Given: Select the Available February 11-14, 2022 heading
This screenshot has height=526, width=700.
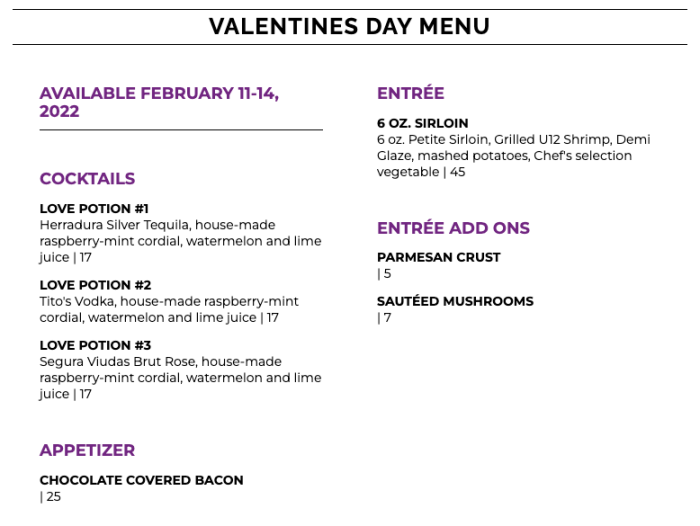Looking at the screenshot, I should click(x=159, y=102).
